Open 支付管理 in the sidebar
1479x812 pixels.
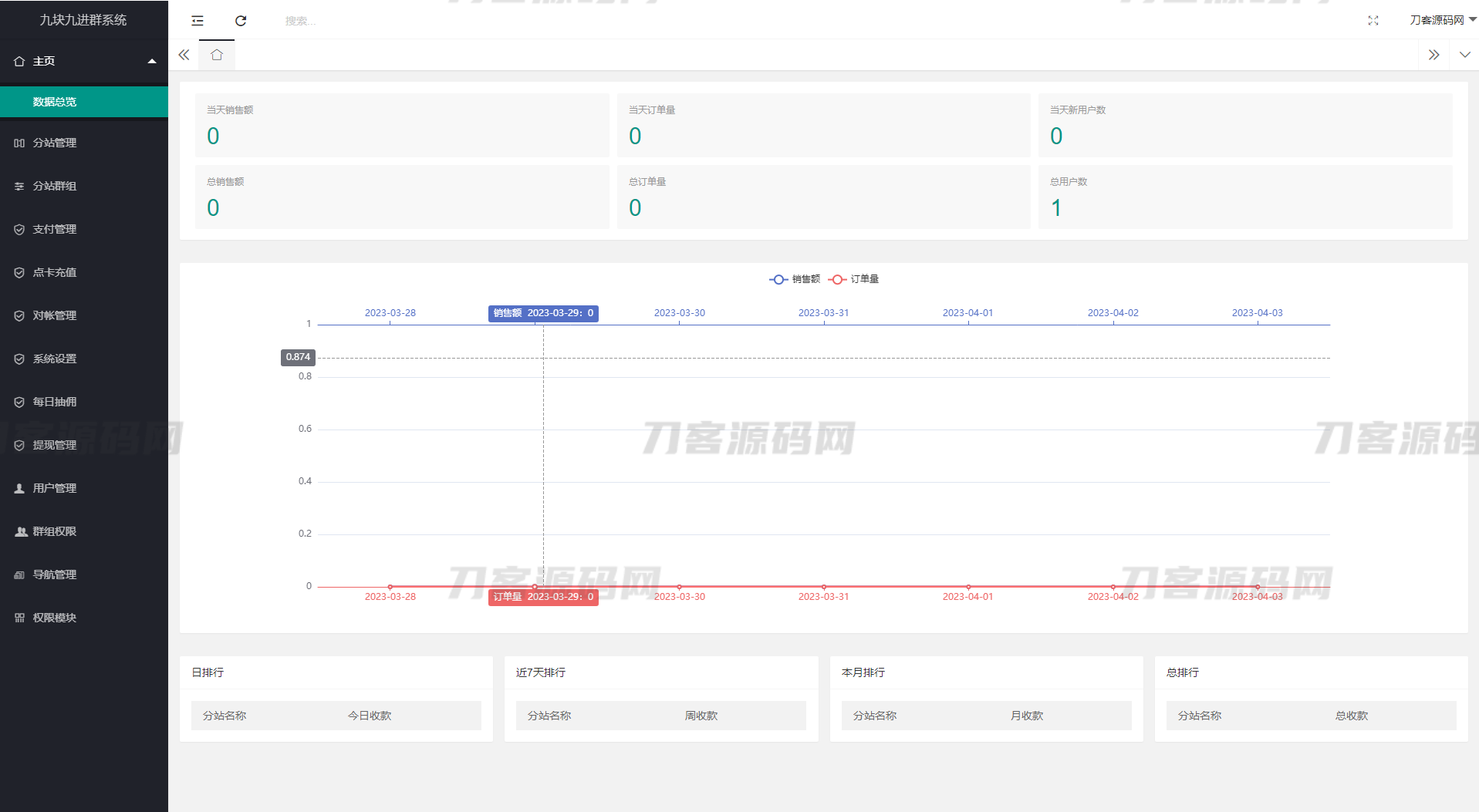(54, 229)
